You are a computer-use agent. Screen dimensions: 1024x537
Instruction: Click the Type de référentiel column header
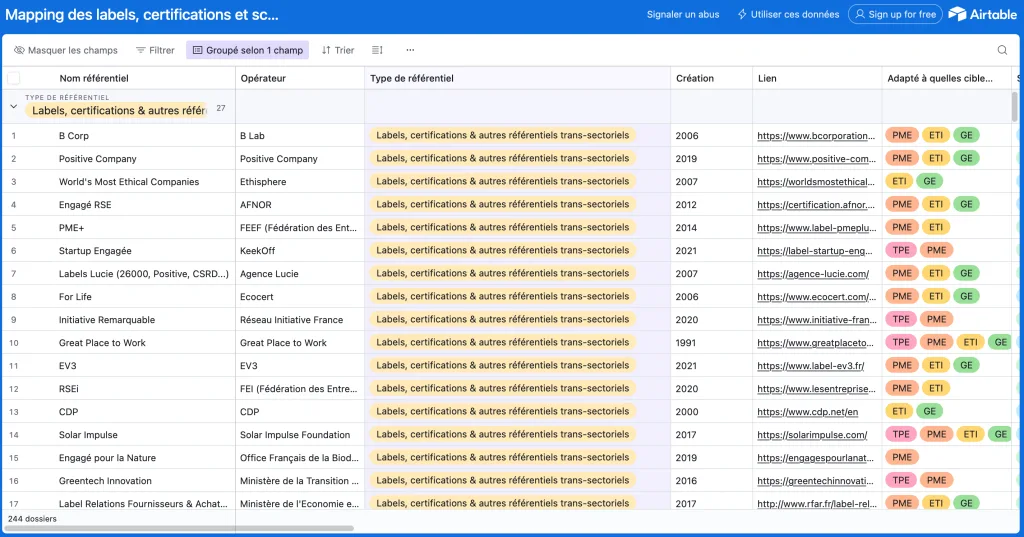[x=412, y=78]
